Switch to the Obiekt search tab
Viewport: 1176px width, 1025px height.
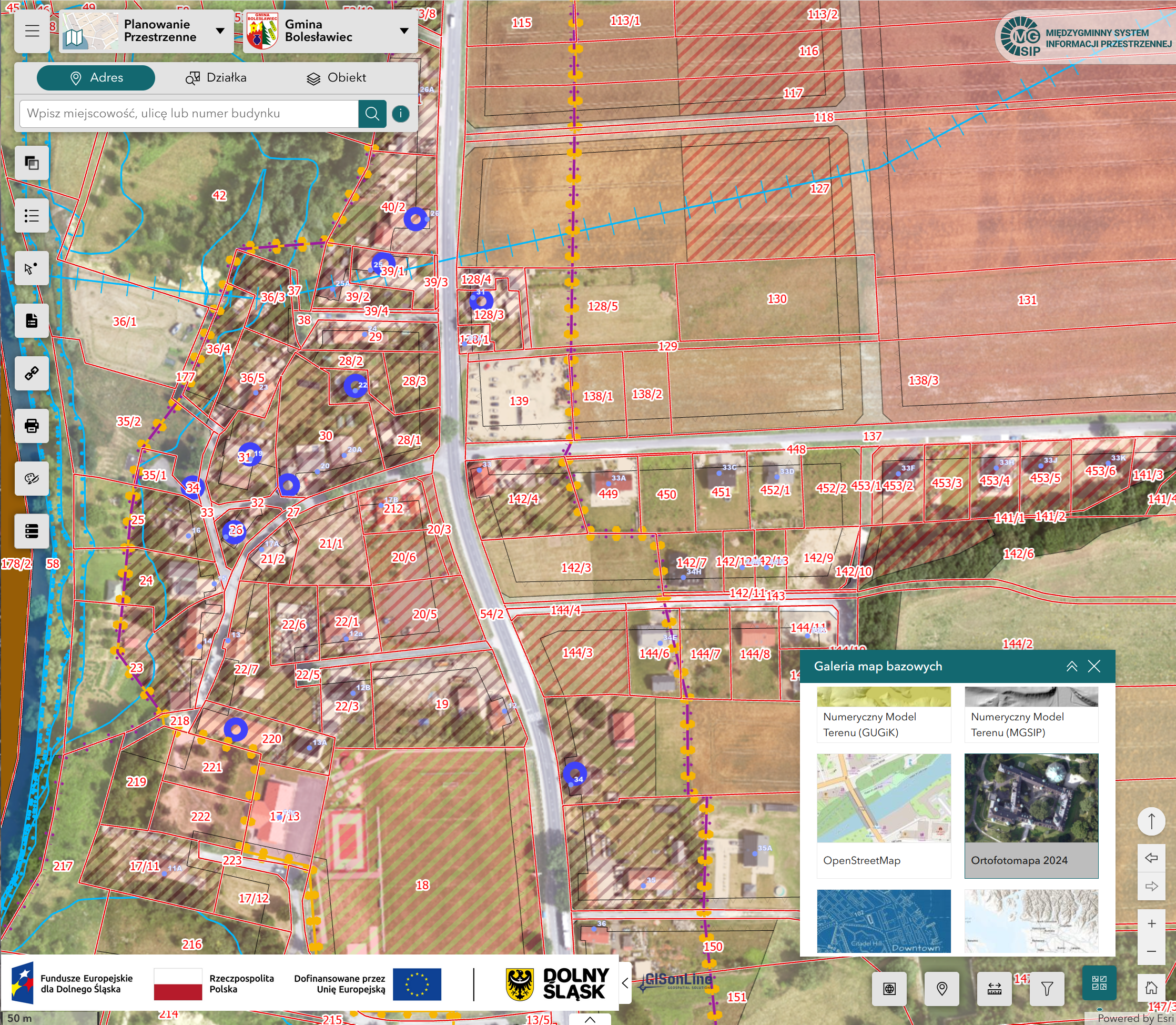tap(336, 78)
